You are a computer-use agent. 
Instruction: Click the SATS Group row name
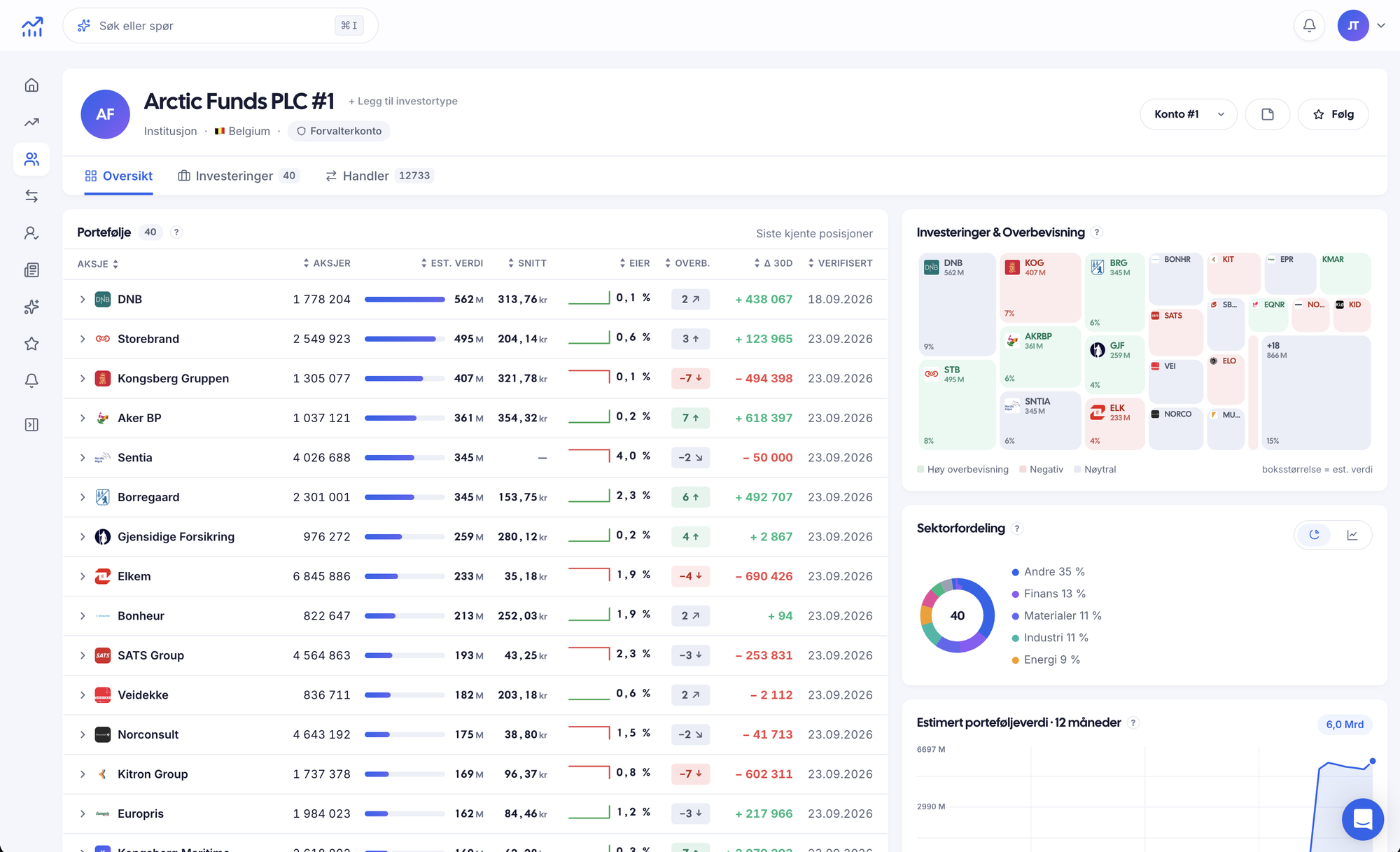click(150, 656)
